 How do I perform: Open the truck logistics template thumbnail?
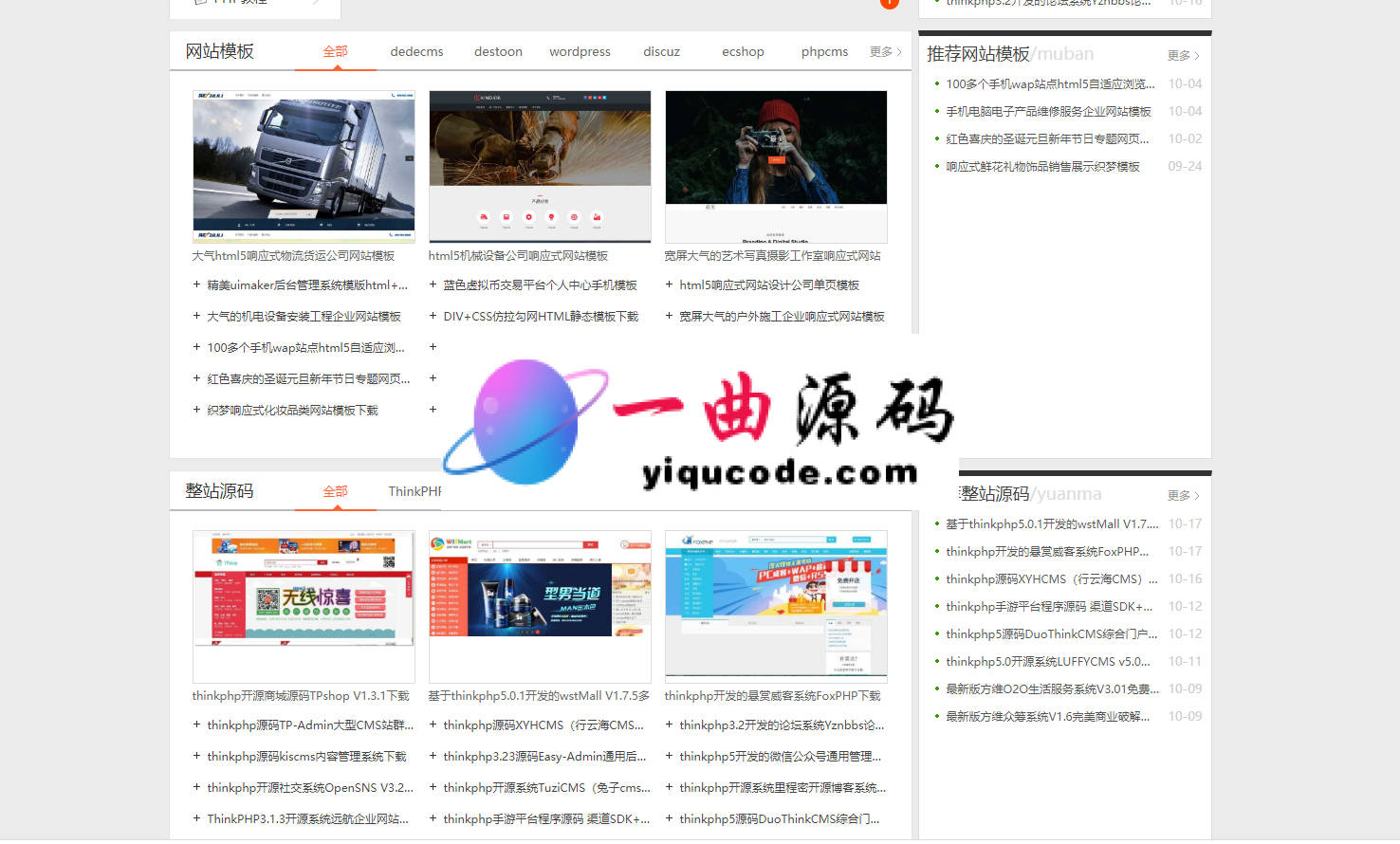(304, 166)
